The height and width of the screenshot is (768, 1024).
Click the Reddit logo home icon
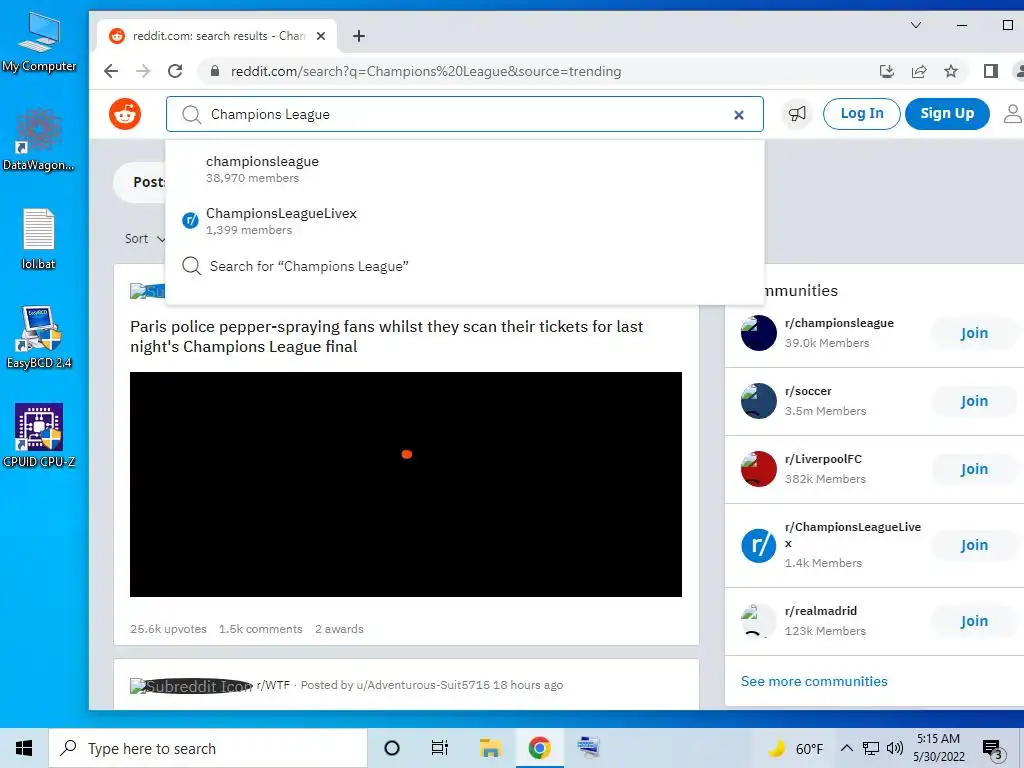pyautogui.click(x=125, y=114)
